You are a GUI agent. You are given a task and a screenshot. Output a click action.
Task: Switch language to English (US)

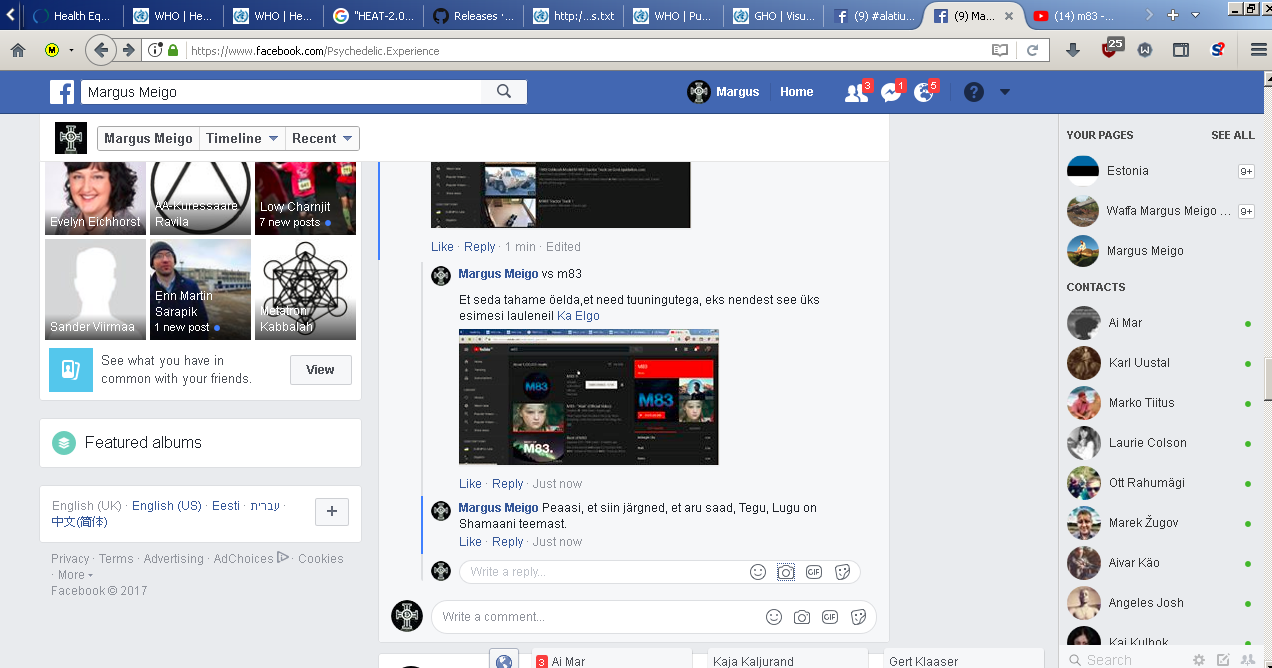click(167, 506)
